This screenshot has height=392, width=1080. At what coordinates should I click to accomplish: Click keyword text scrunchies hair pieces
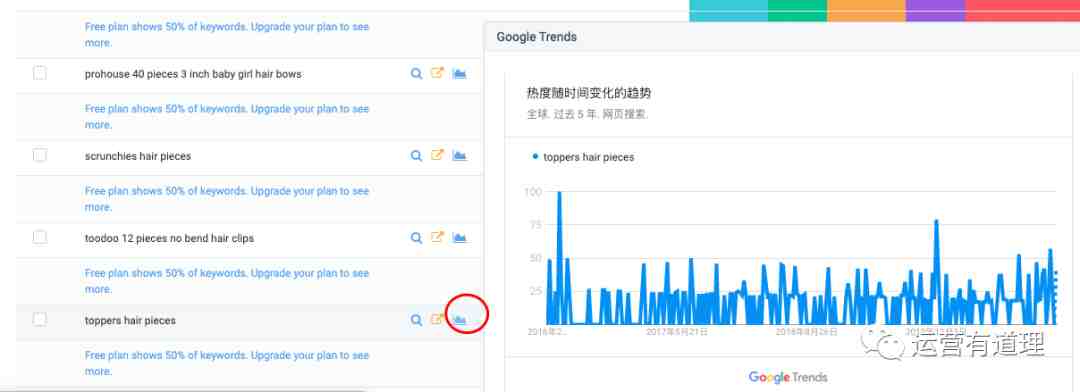[x=138, y=156]
